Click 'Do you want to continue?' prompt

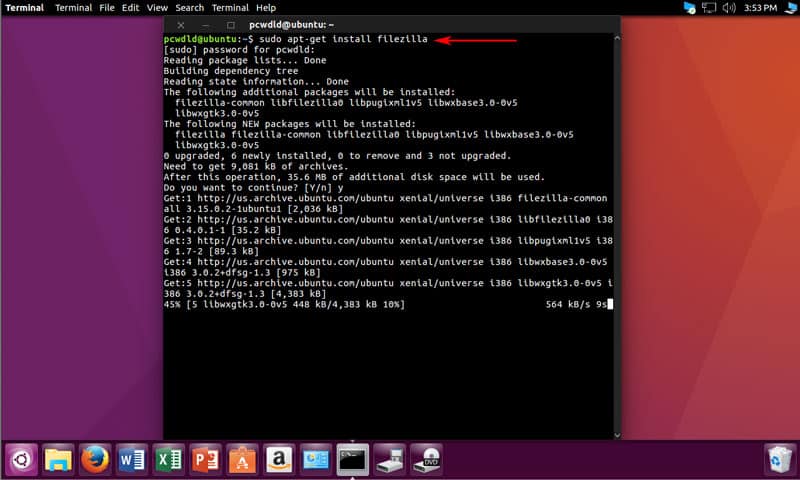[x=254, y=188]
